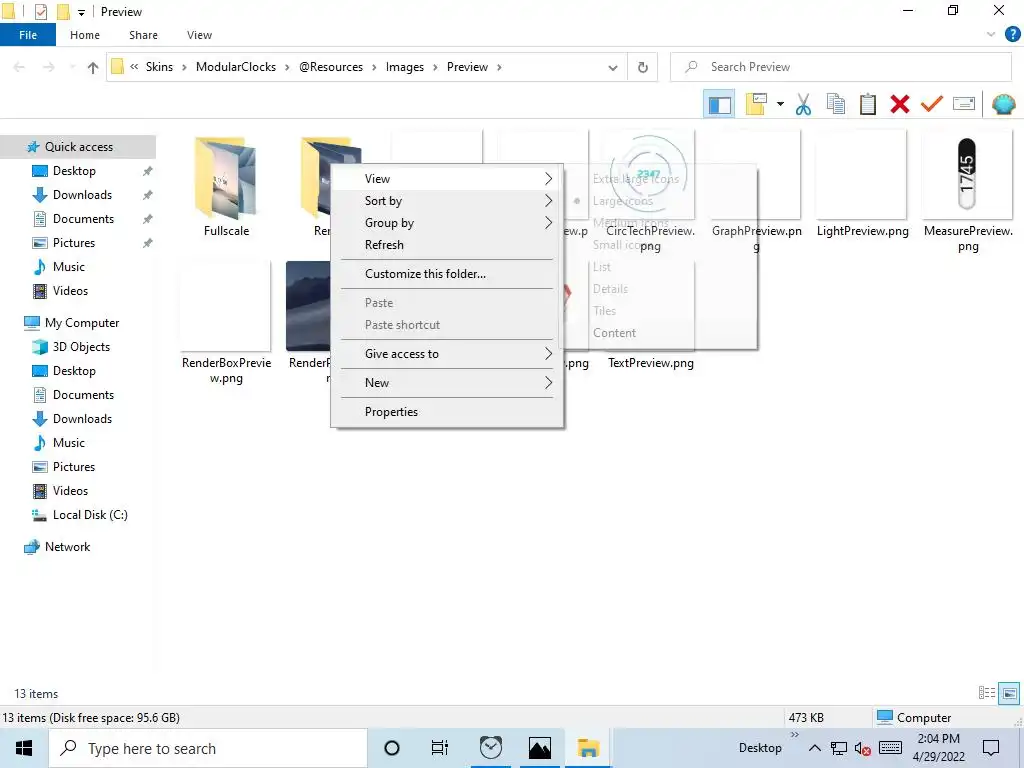Click the Paste clipboard icon
Image resolution: width=1024 pixels, height=768 pixels.
point(867,104)
